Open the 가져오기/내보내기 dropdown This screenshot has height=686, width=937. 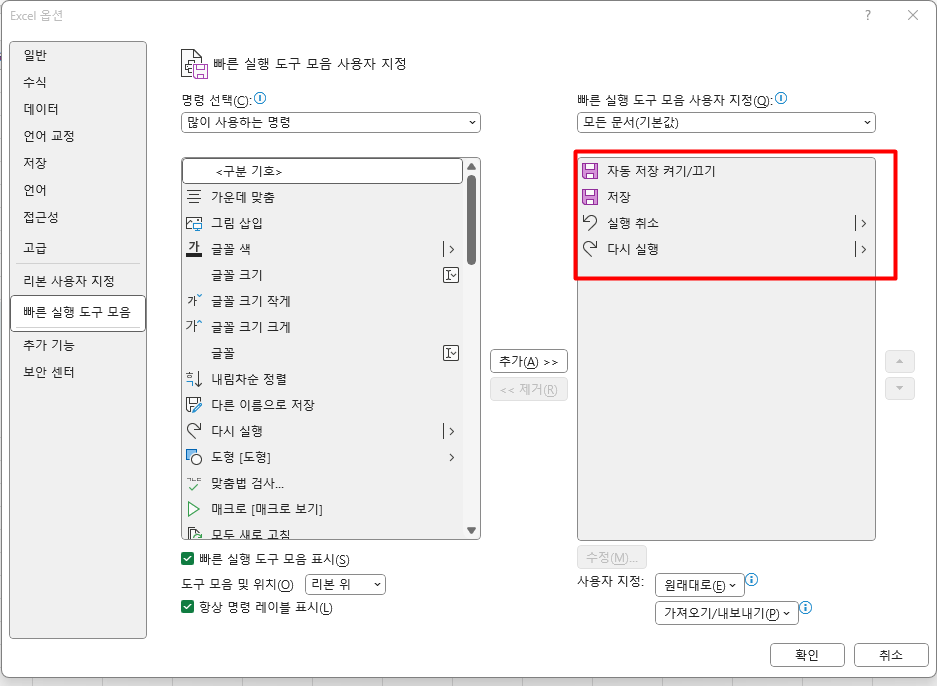point(727,613)
